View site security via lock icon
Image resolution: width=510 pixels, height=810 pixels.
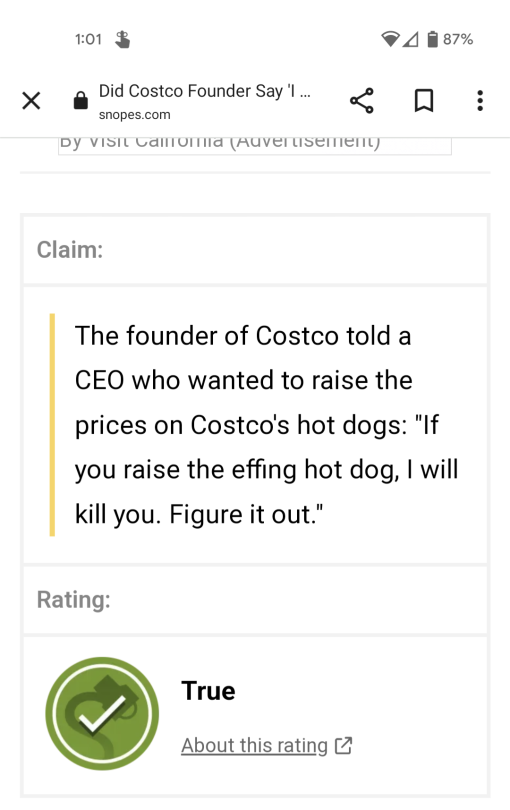[x=81, y=100]
